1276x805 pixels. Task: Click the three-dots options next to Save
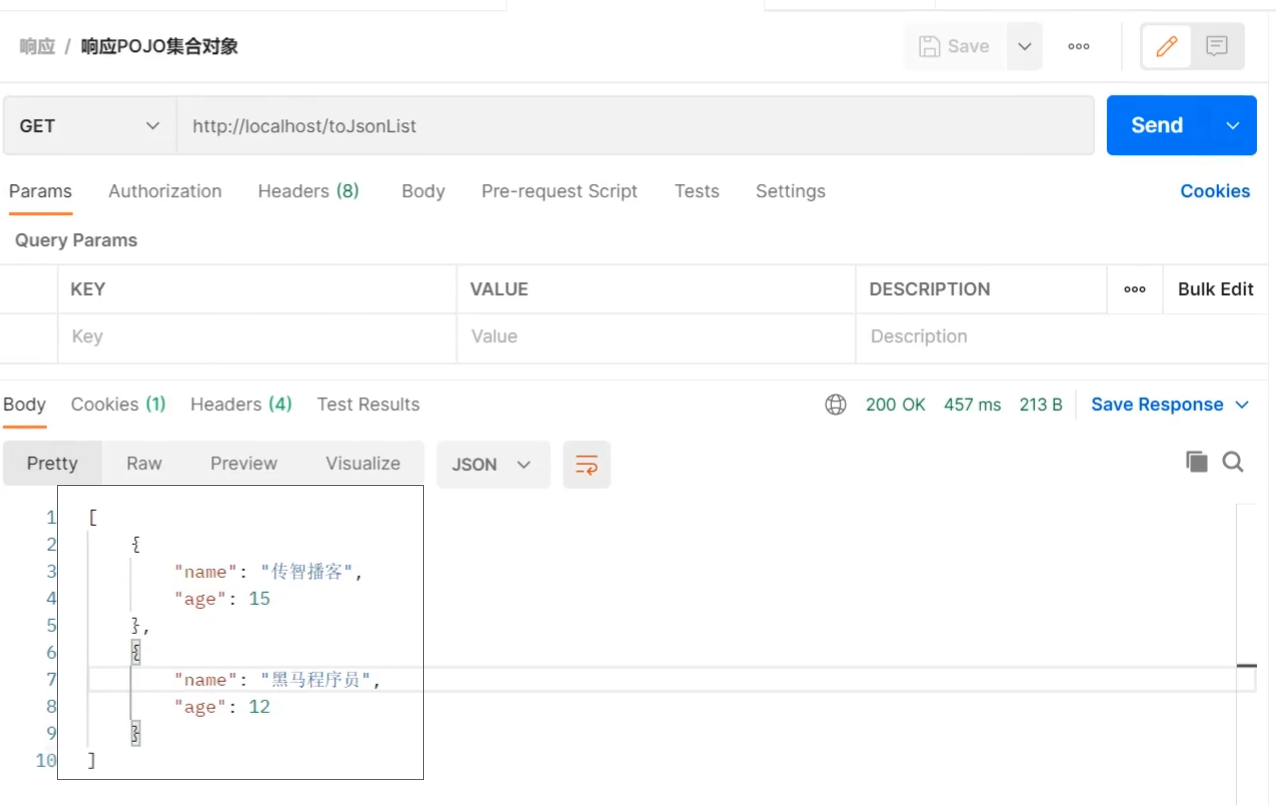click(x=1078, y=46)
